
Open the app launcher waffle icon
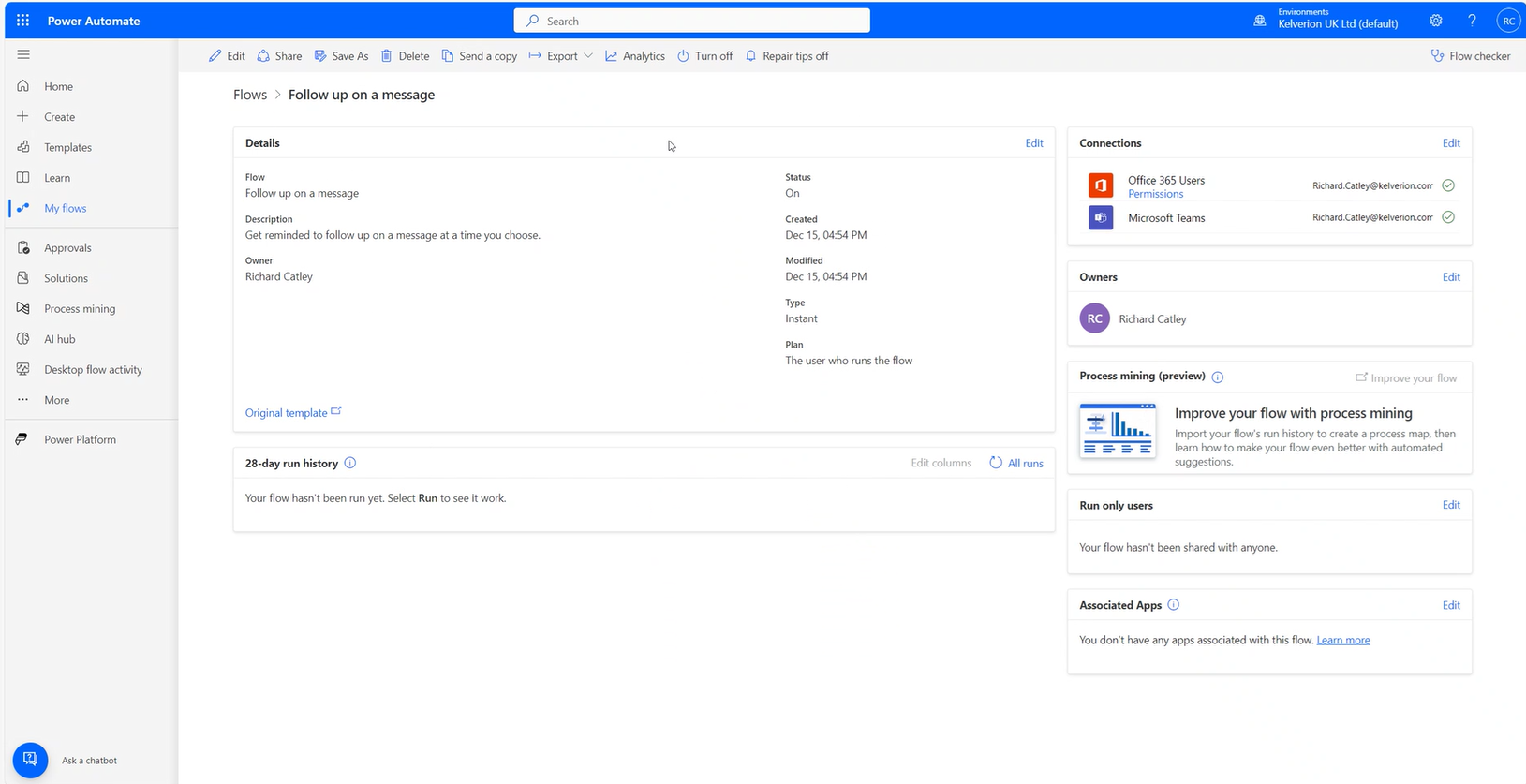(22, 20)
